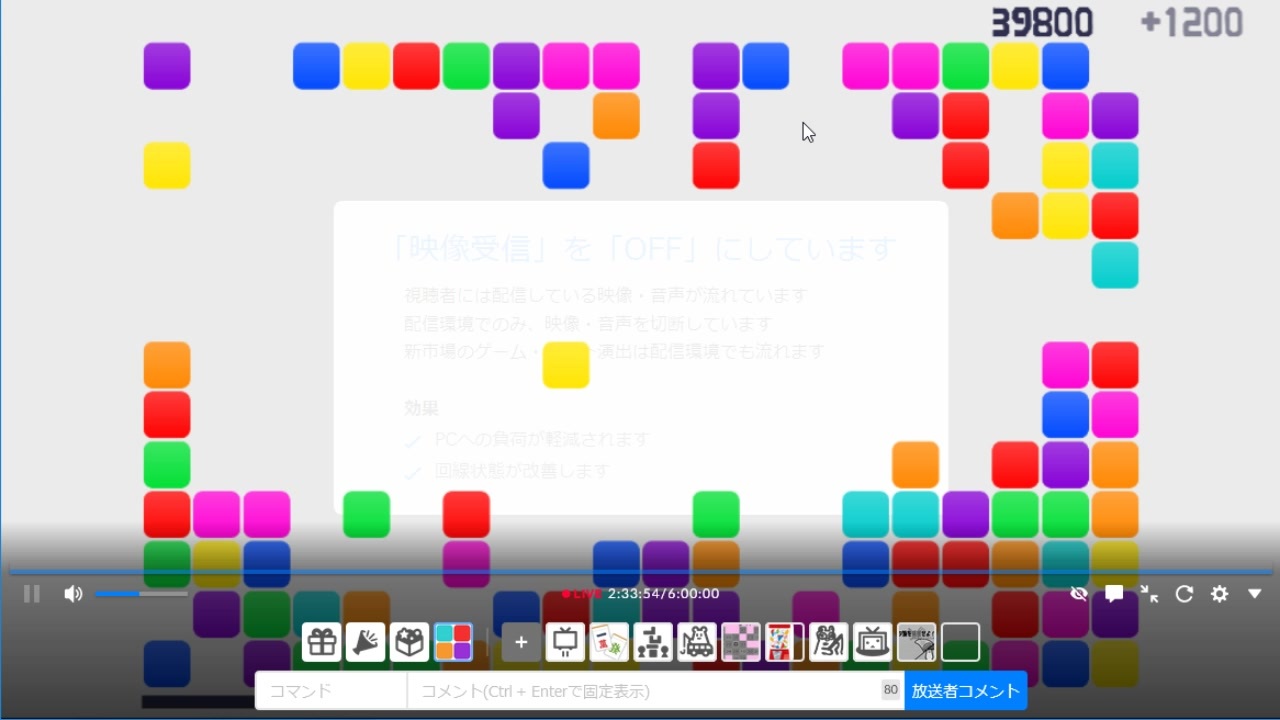
Task: Jump to live via LIVE indicator
Action: pos(582,594)
